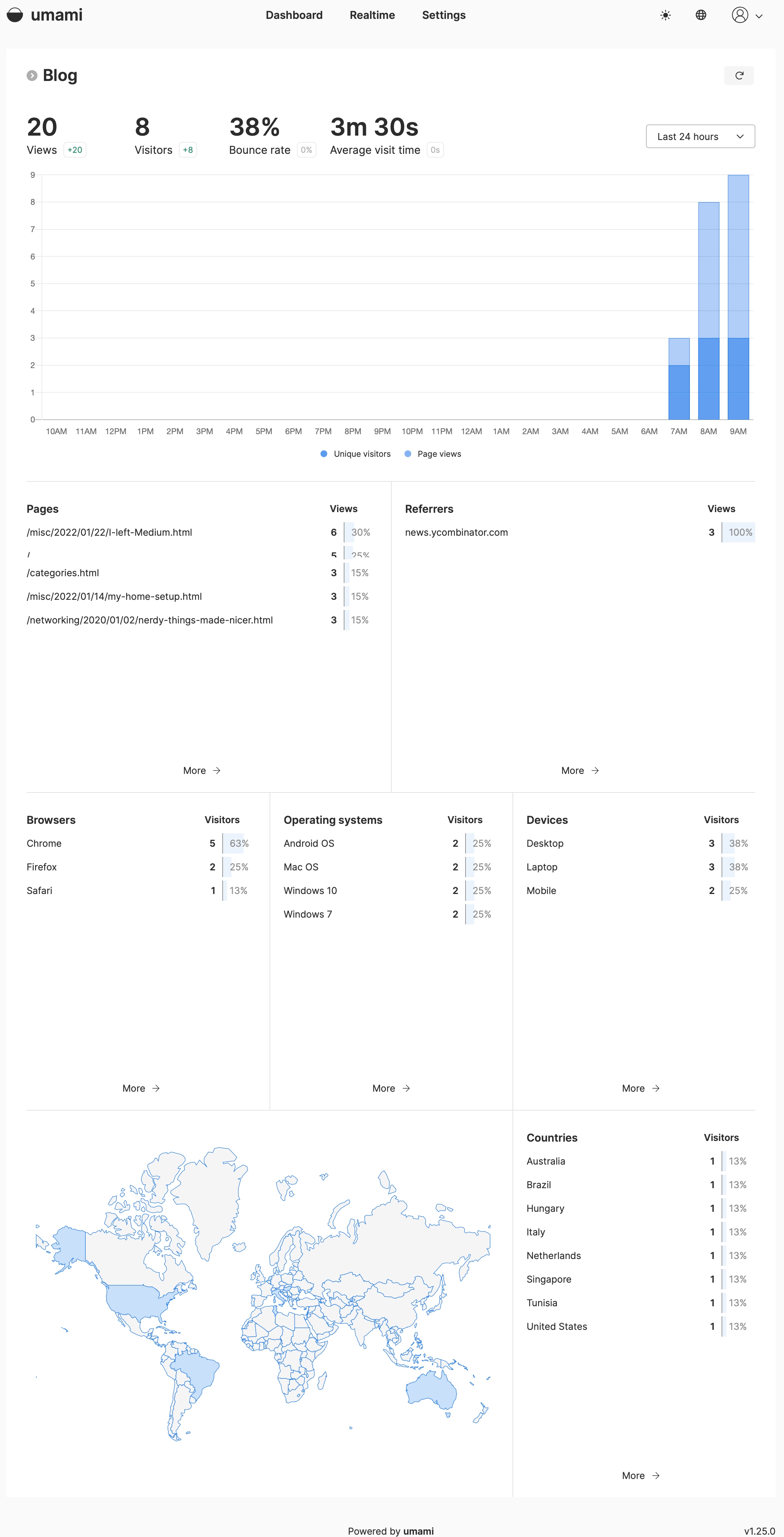Click Singapore in the Countries list
Viewport: 784px width, 1537px height.
pyautogui.click(x=641, y=1279)
